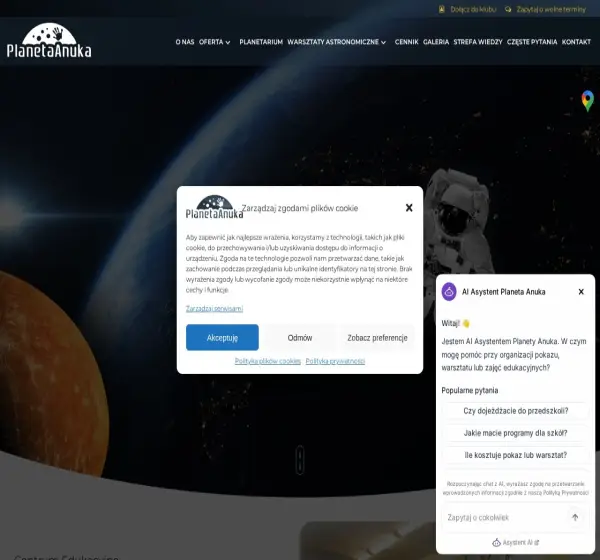The height and width of the screenshot is (560, 600).
Task: Open the STREFA WIEDZY menu item
Action: [x=478, y=42]
